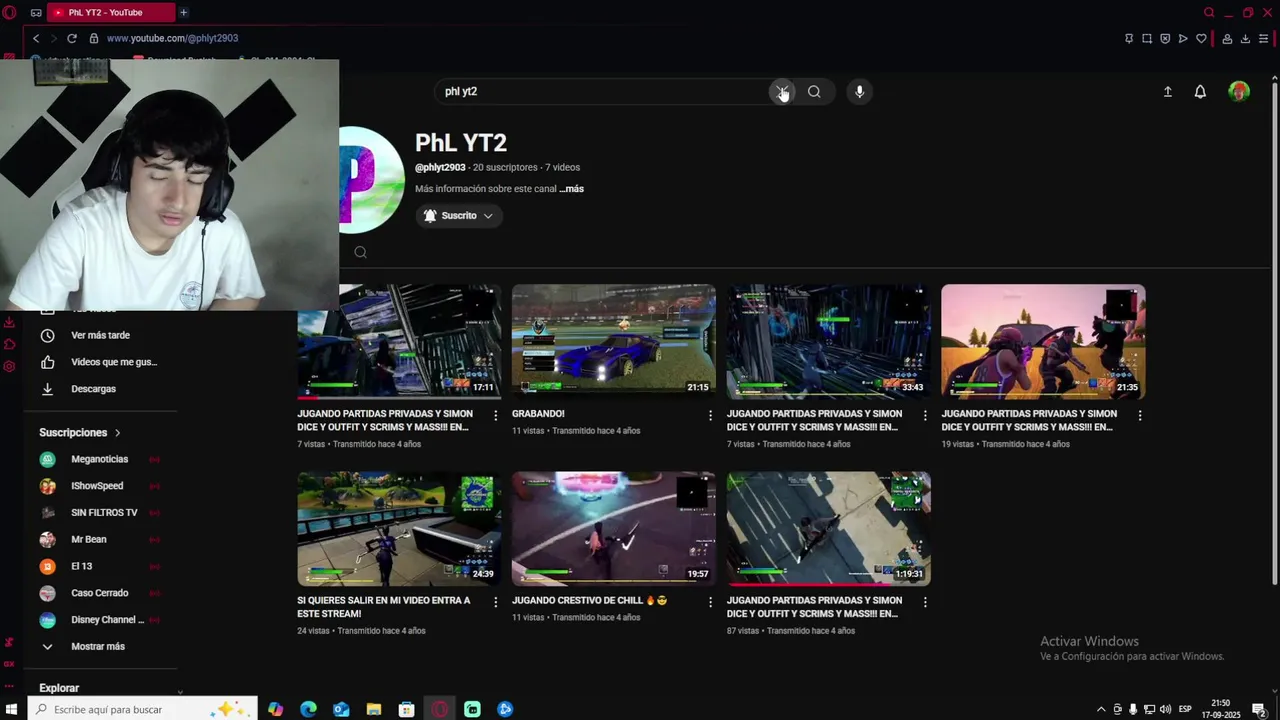1280x720 pixels.
Task: Click the Windows taskbar search box
Action: 140,709
